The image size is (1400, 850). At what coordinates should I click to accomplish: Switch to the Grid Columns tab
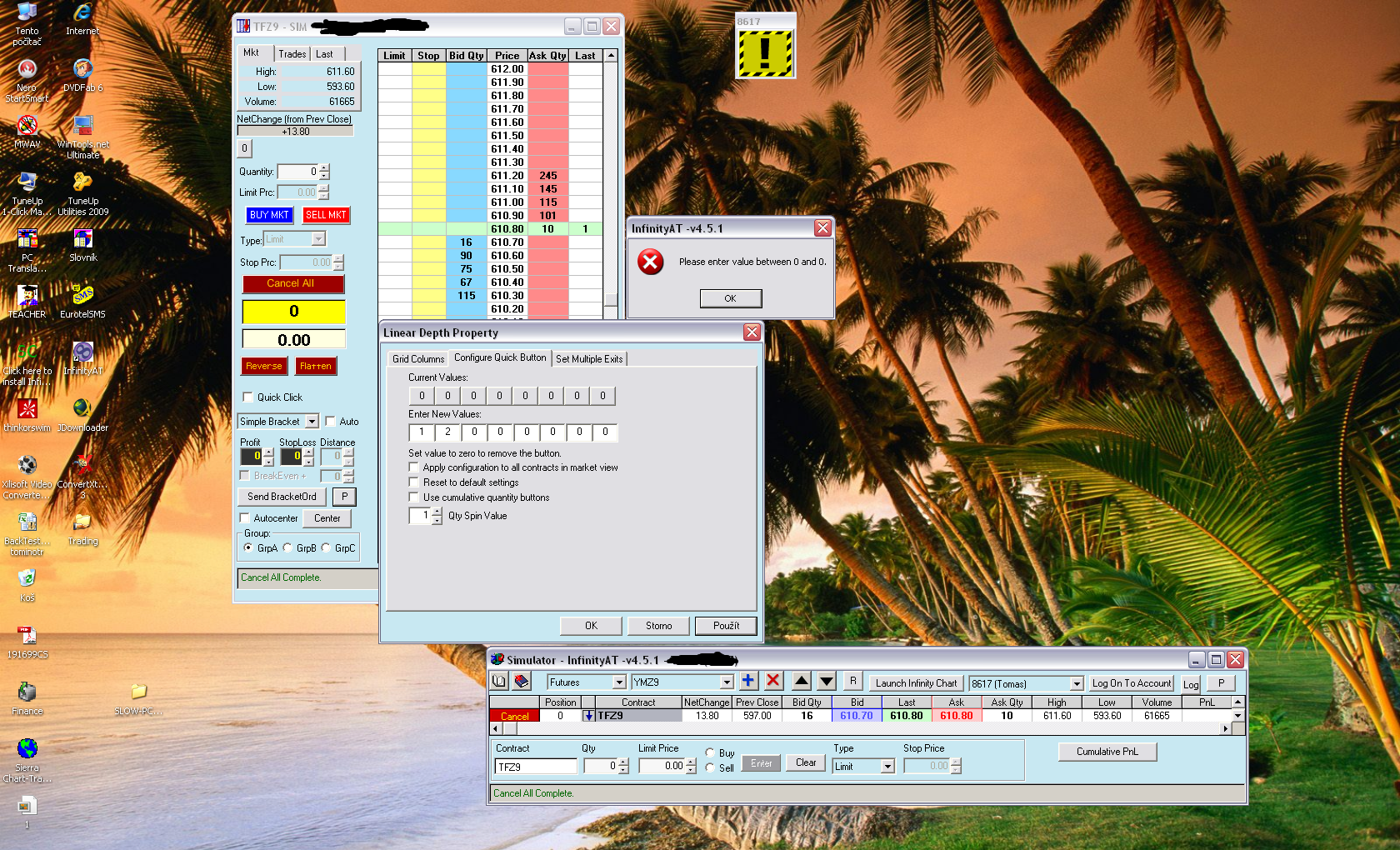[x=418, y=359]
